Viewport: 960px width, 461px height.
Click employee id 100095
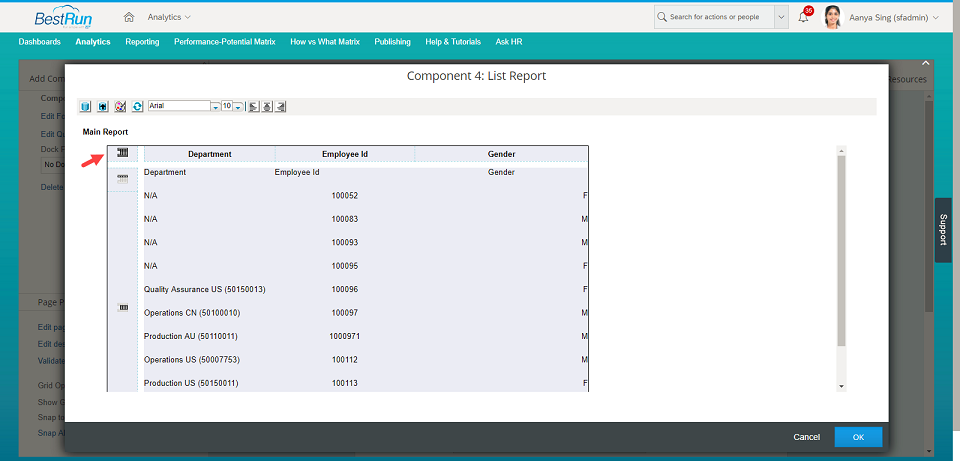click(x=345, y=266)
